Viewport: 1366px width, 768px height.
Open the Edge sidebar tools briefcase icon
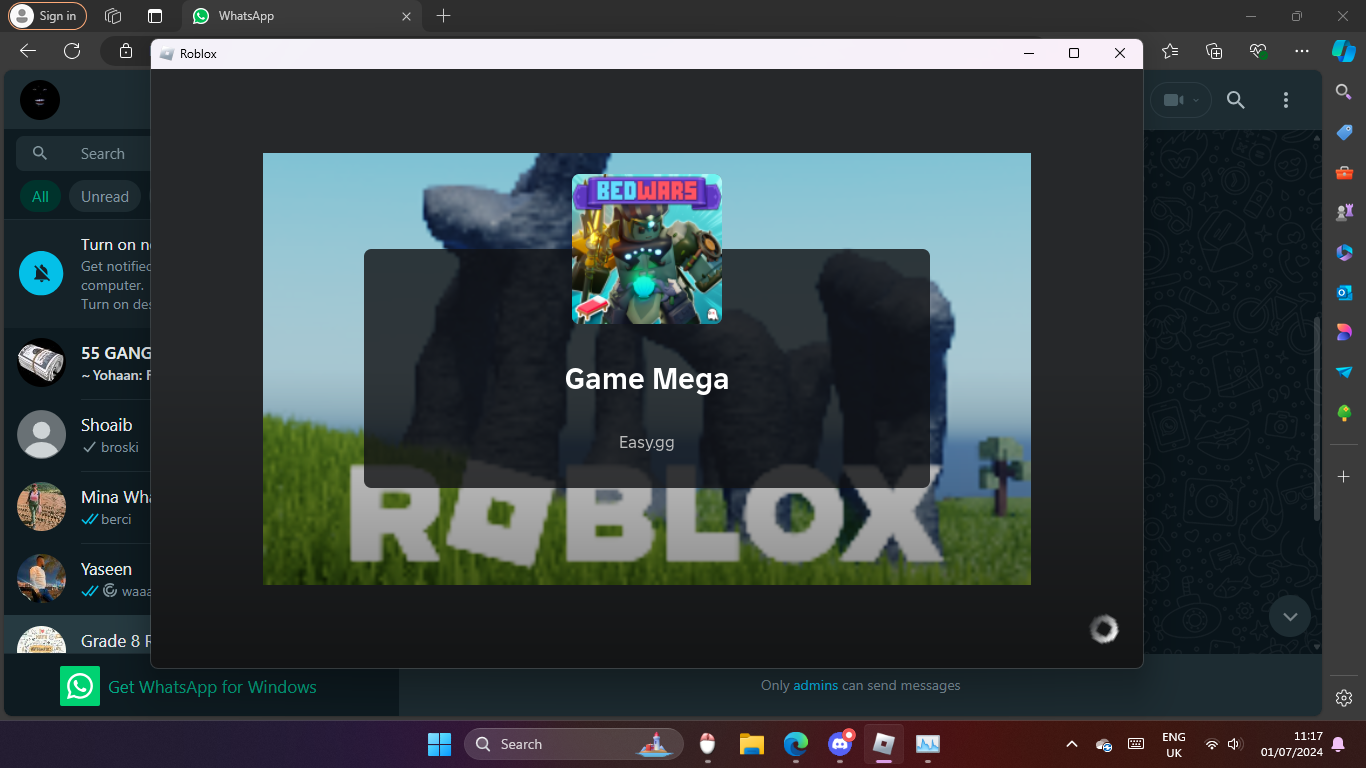click(x=1344, y=172)
